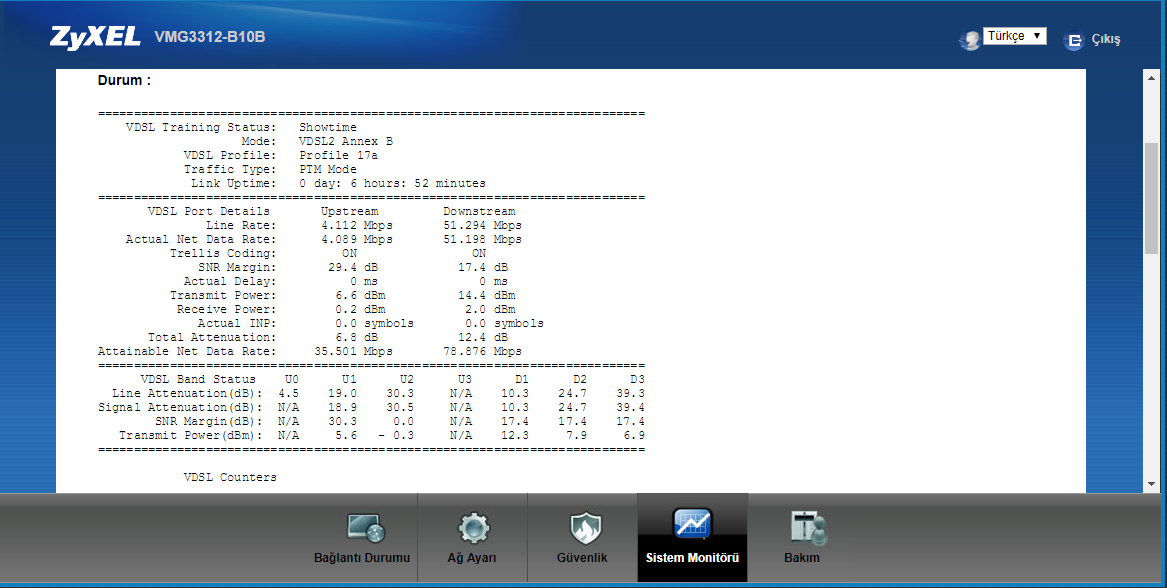Click the scrollbar down arrow
Screen dimensions: 1167x588
(x=1151, y=484)
